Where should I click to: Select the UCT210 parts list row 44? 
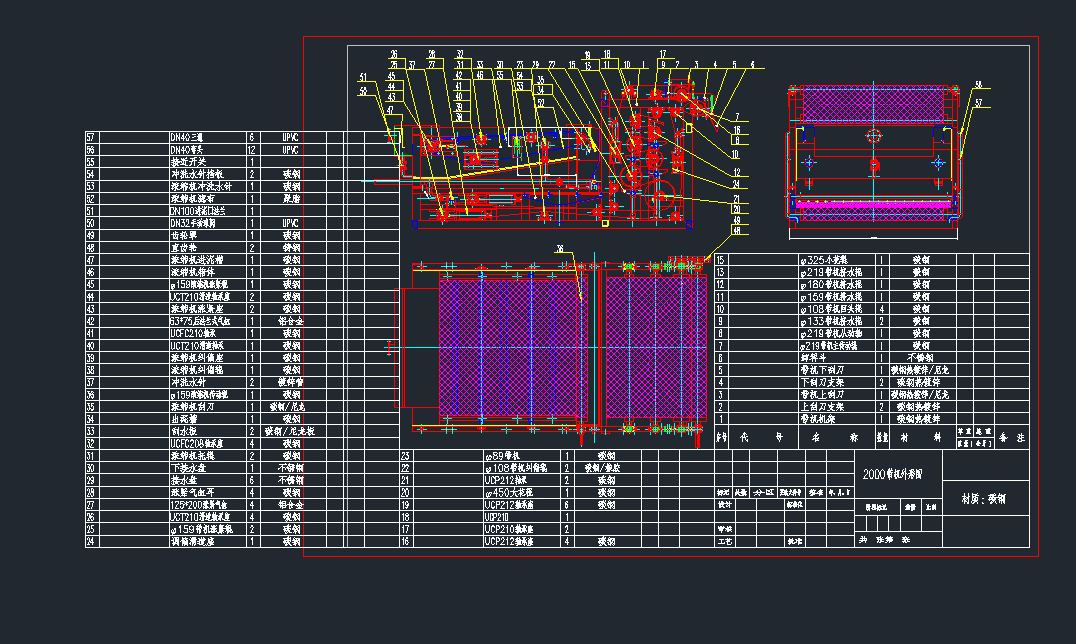tap(203, 296)
